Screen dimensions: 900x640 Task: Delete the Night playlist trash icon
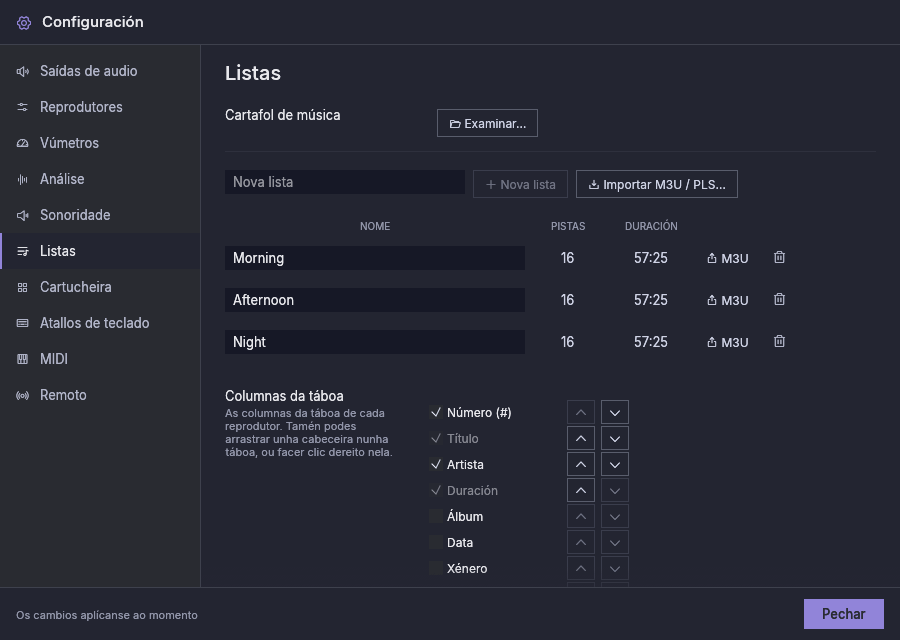[x=779, y=341]
